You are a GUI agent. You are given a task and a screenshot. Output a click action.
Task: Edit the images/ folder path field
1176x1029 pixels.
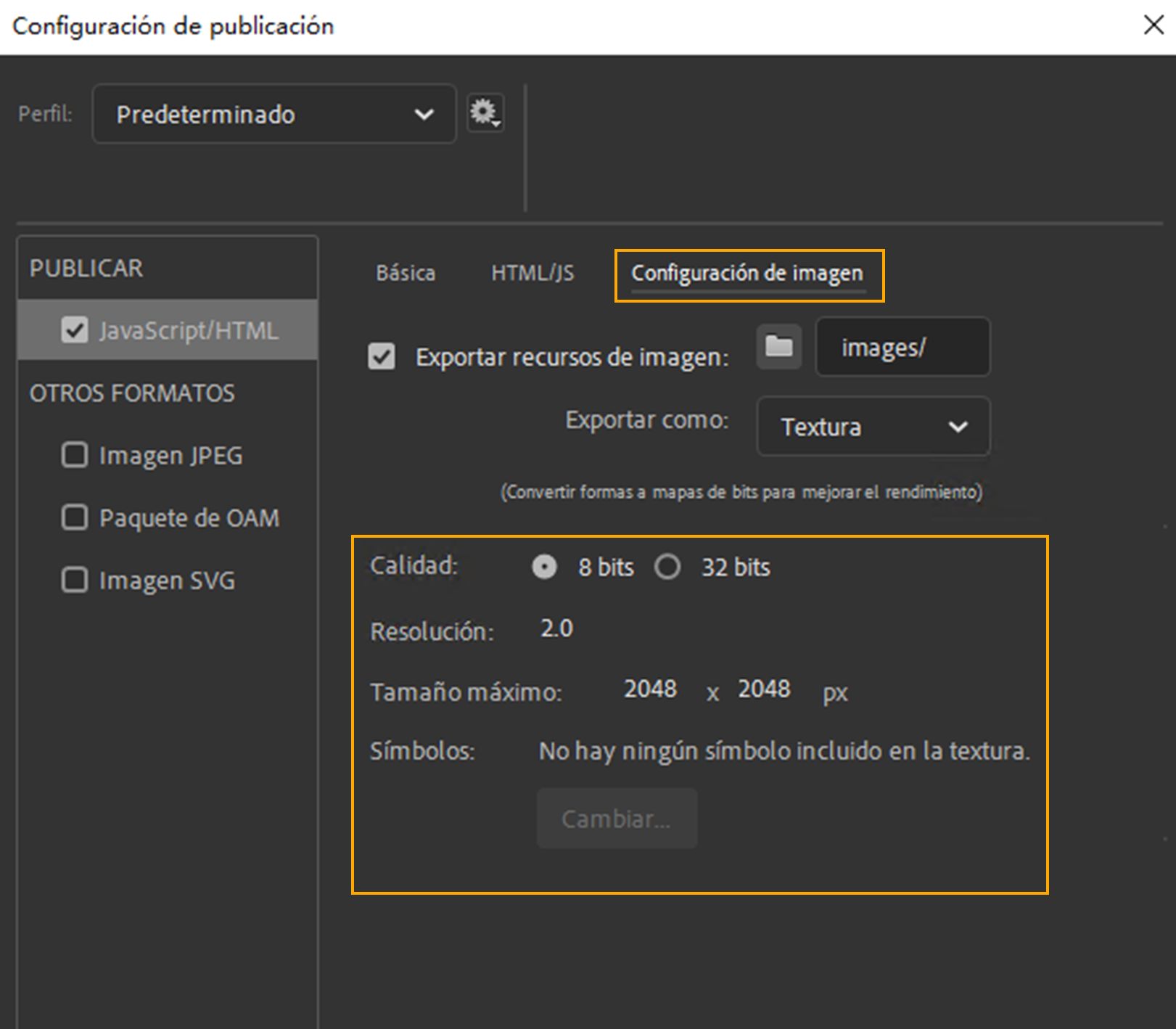point(902,348)
